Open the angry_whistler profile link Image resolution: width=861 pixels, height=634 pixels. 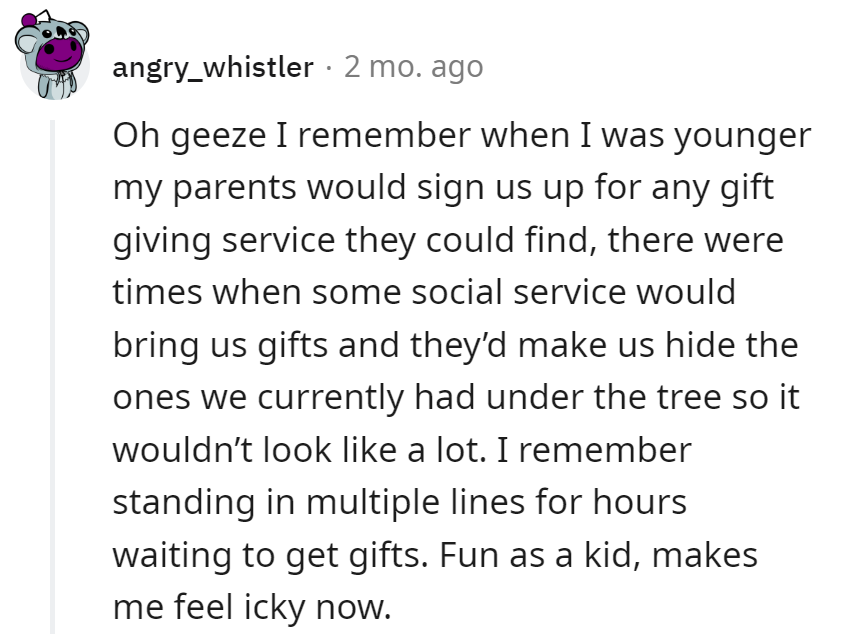coord(212,67)
